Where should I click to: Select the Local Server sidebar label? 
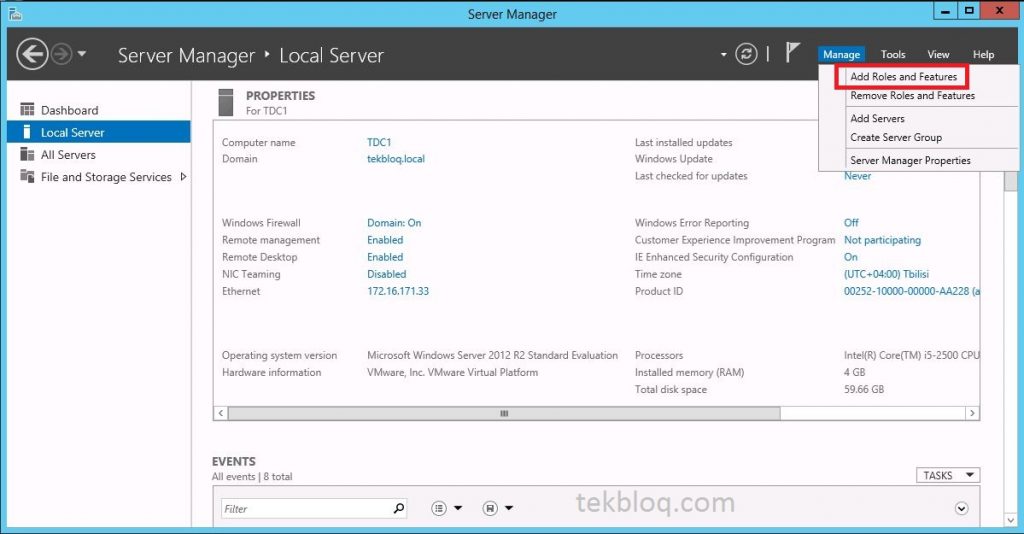click(72, 133)
